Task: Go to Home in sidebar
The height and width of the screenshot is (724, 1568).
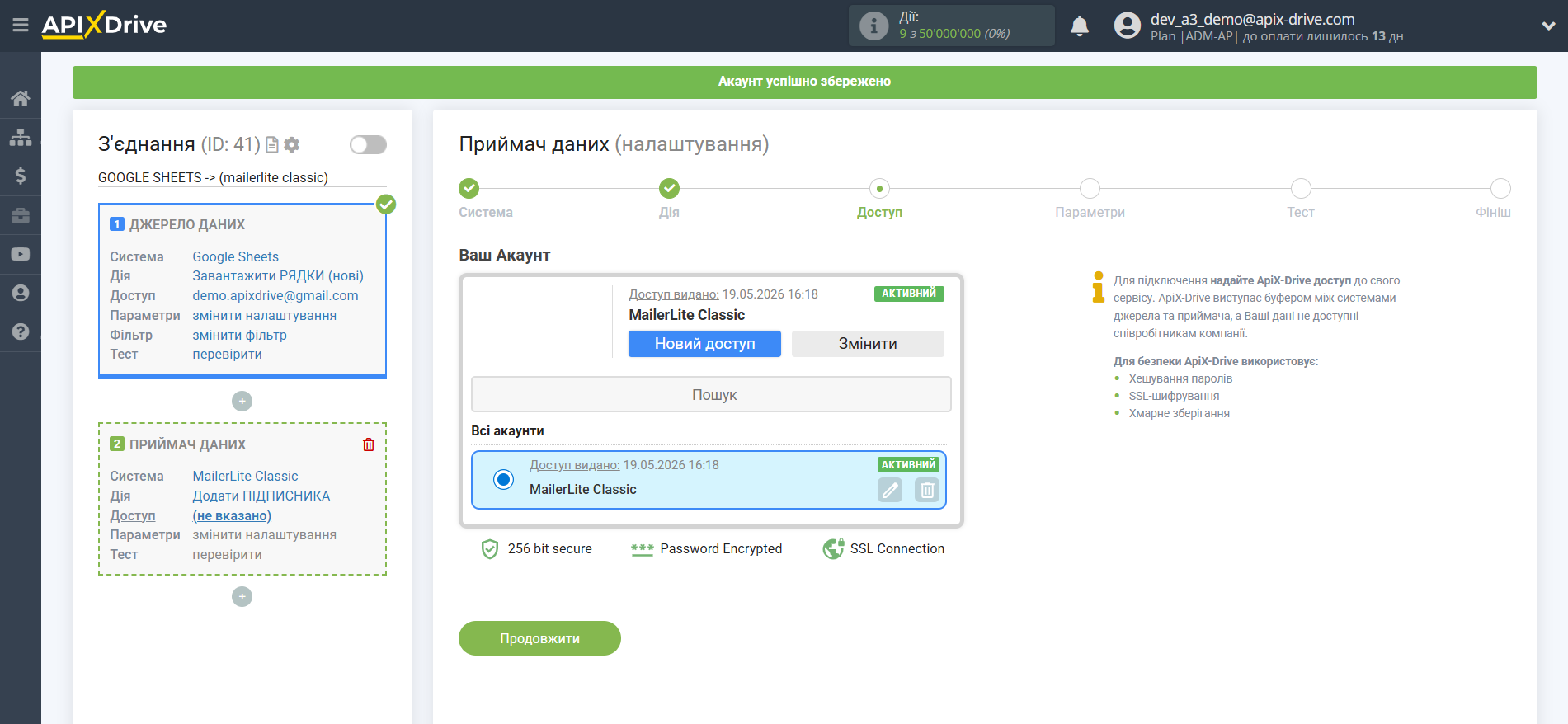Action: [21, 98]
